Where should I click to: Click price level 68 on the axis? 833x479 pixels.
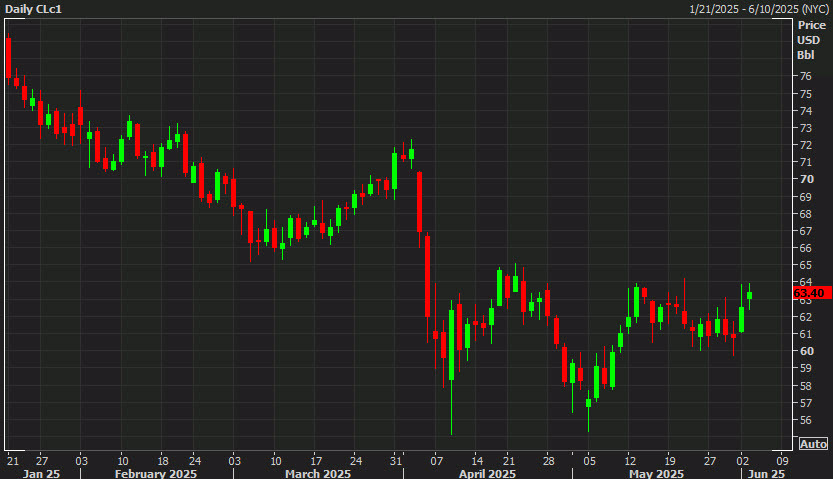(x=805, y=214)
